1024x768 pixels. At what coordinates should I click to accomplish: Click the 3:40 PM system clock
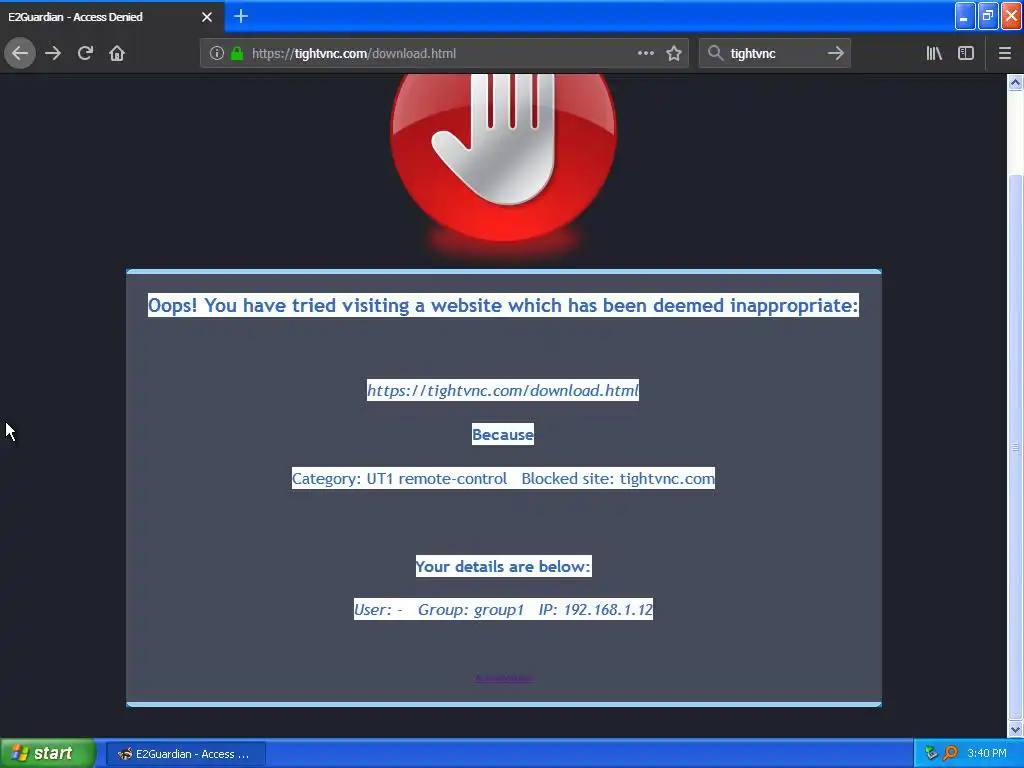pyautogui.click(x=987, y=754)
